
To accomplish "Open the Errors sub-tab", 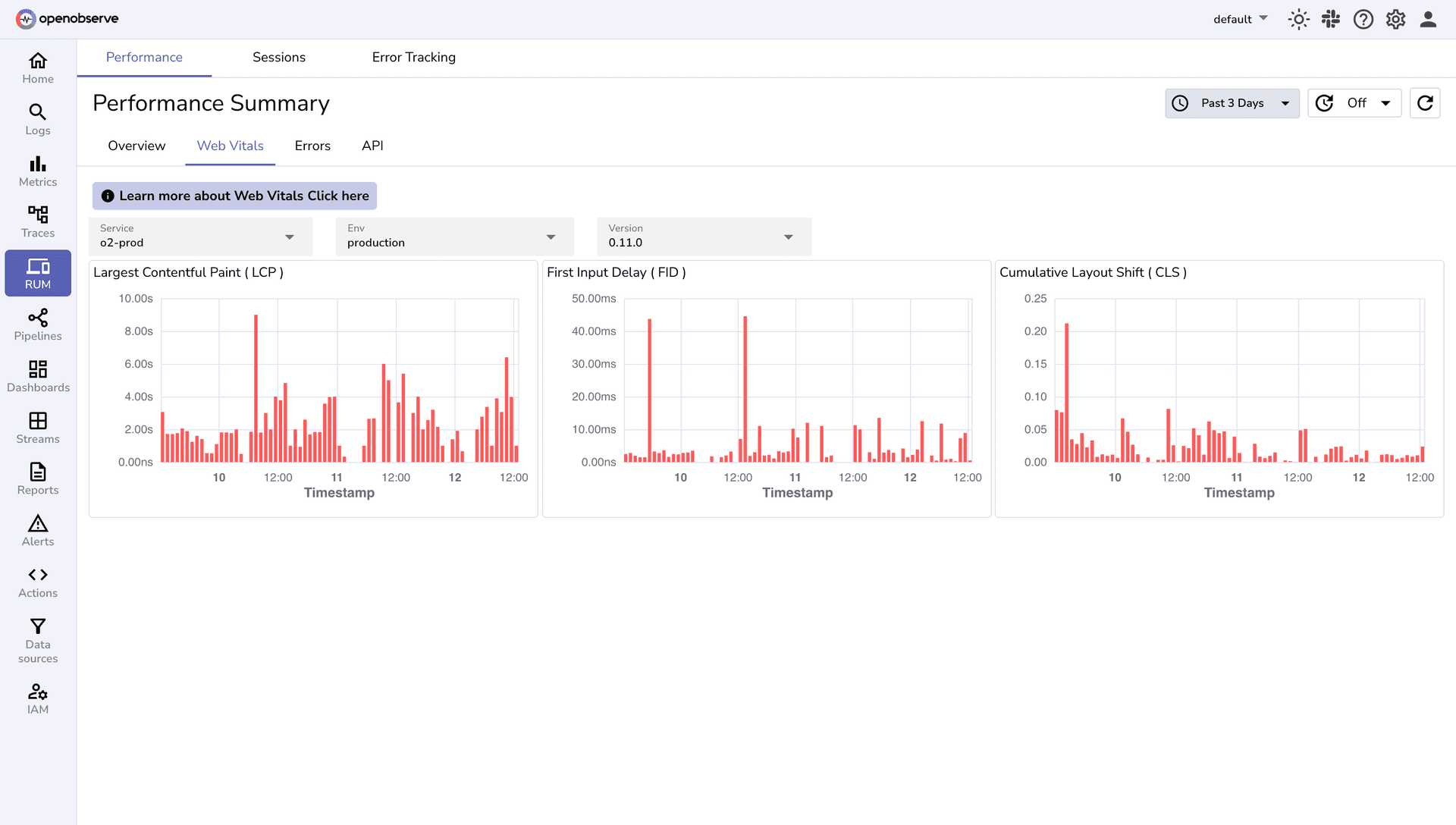I will point(312,146).
